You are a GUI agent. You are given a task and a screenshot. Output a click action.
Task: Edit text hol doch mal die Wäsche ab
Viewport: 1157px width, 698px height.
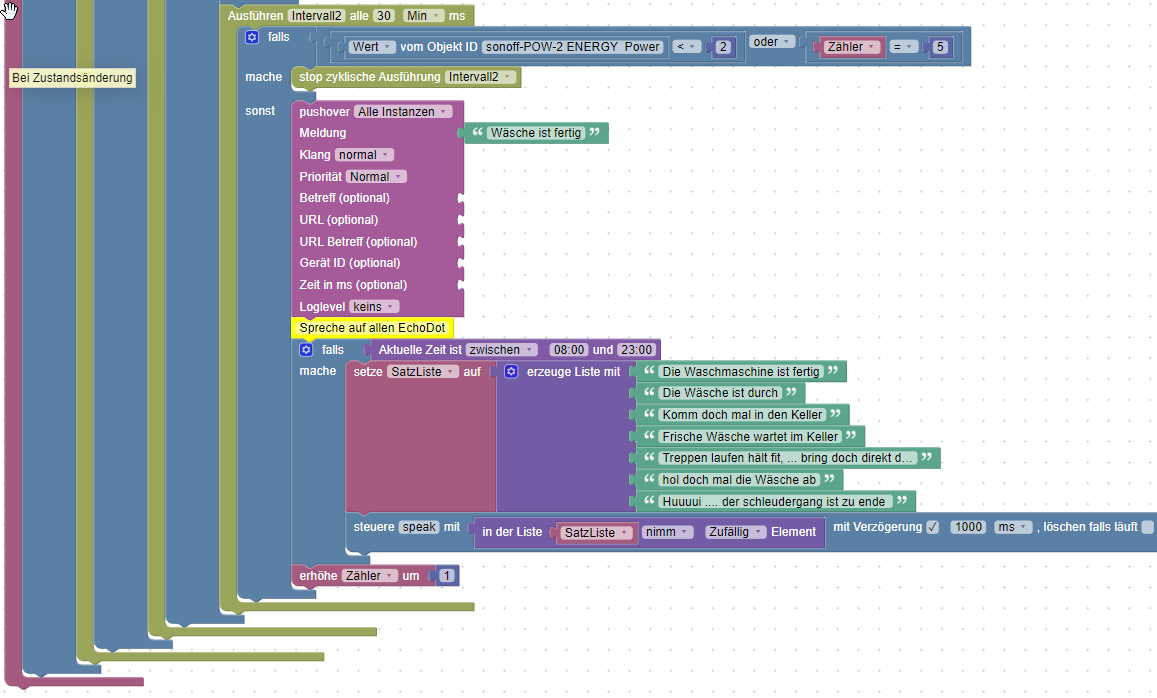click(x=739, y=480)
